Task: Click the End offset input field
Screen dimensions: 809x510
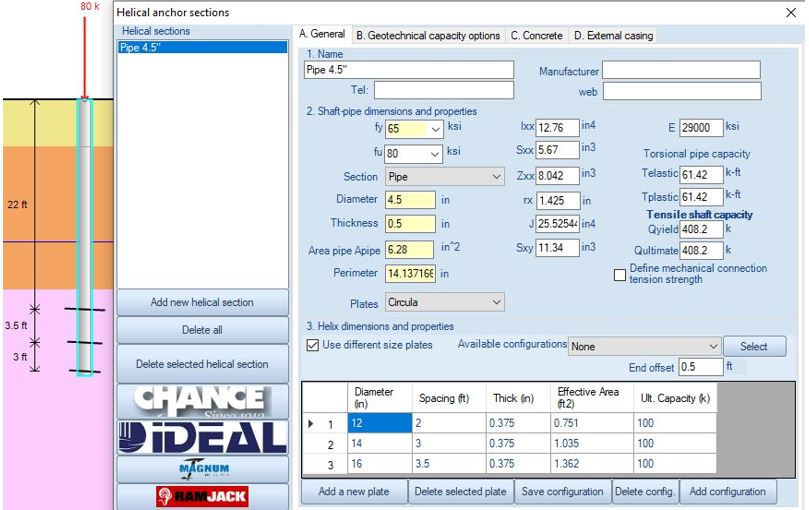Action: (x=701, y=367)
